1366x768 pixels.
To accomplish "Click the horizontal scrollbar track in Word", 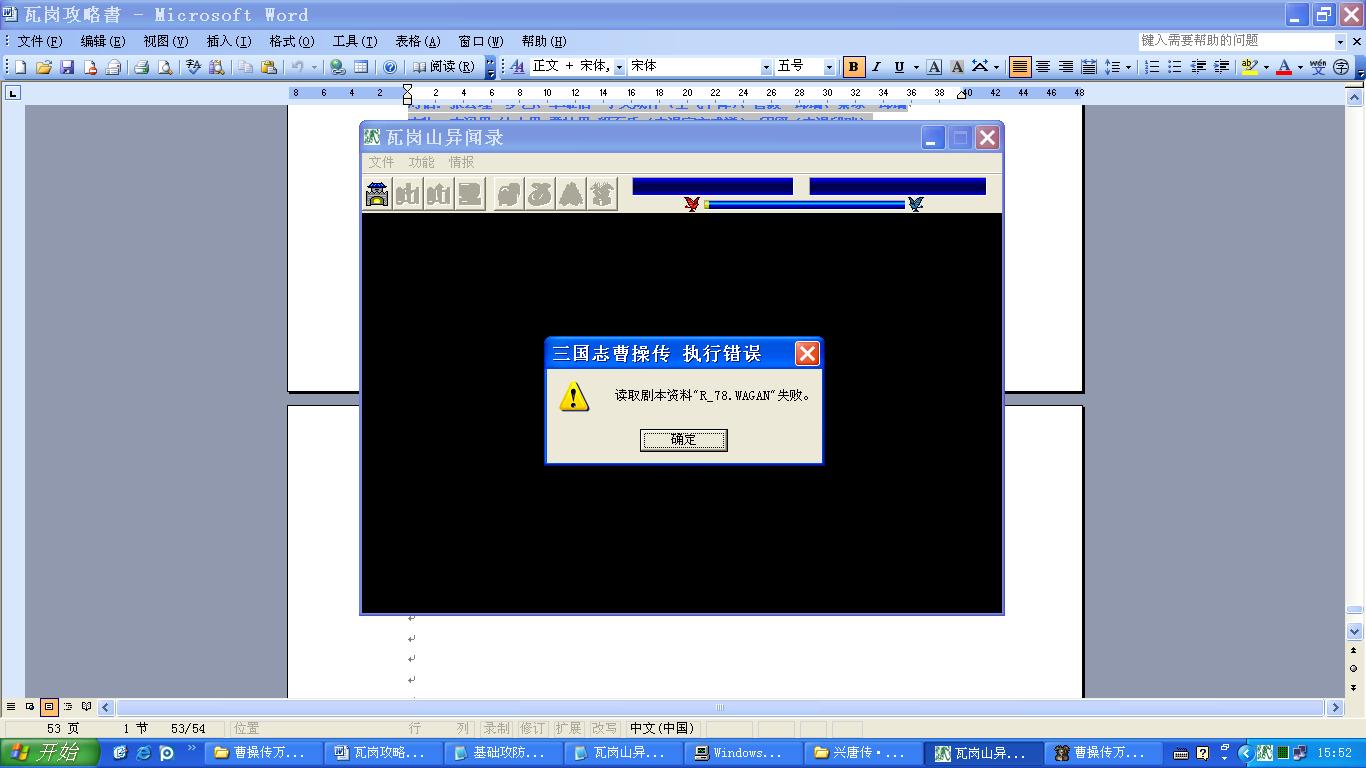I will coord(720,707).
